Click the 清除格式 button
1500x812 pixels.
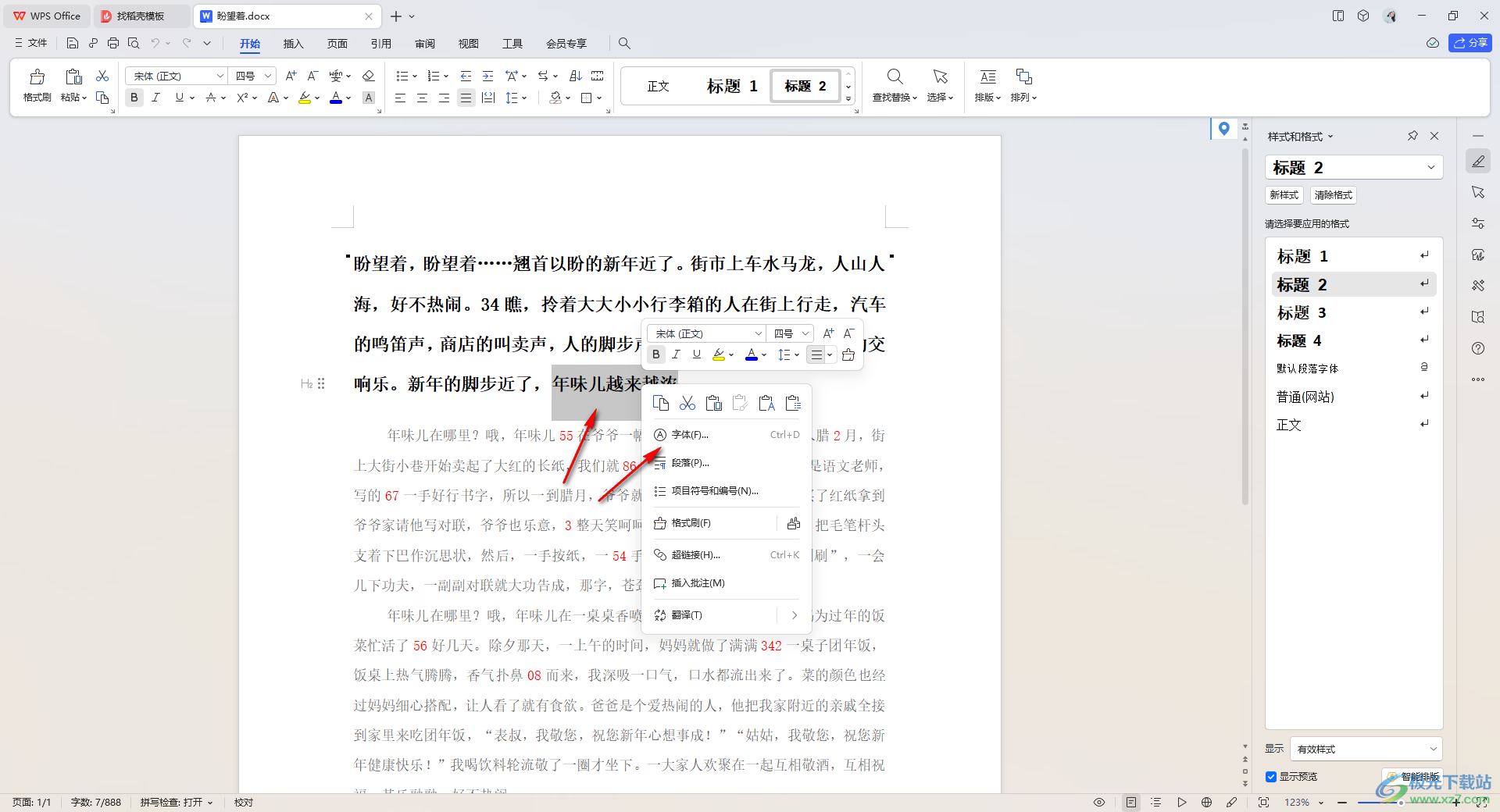click(1333, 195)
